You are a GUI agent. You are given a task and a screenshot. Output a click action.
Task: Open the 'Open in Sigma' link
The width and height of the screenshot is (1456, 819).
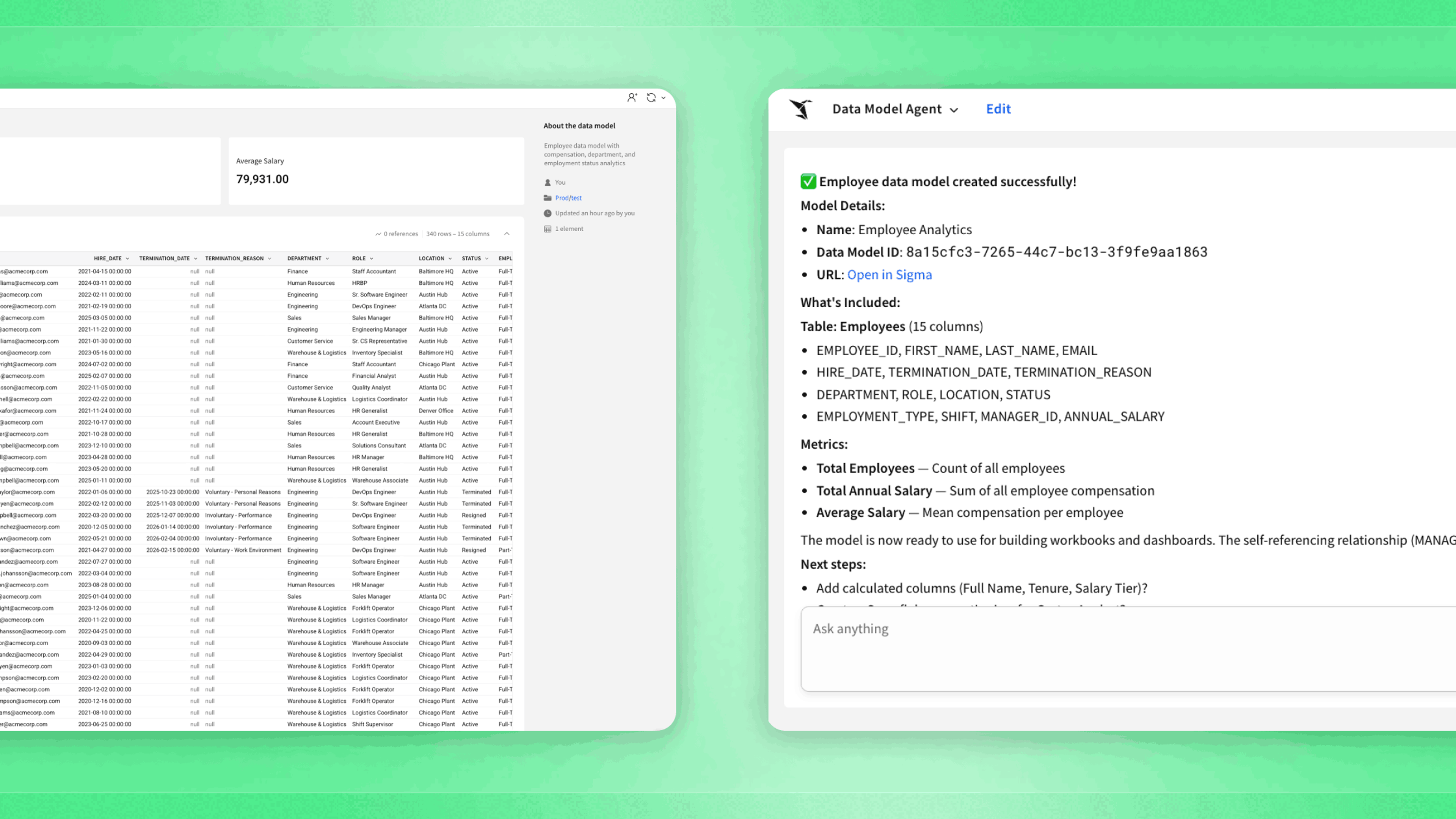[889, 275]
